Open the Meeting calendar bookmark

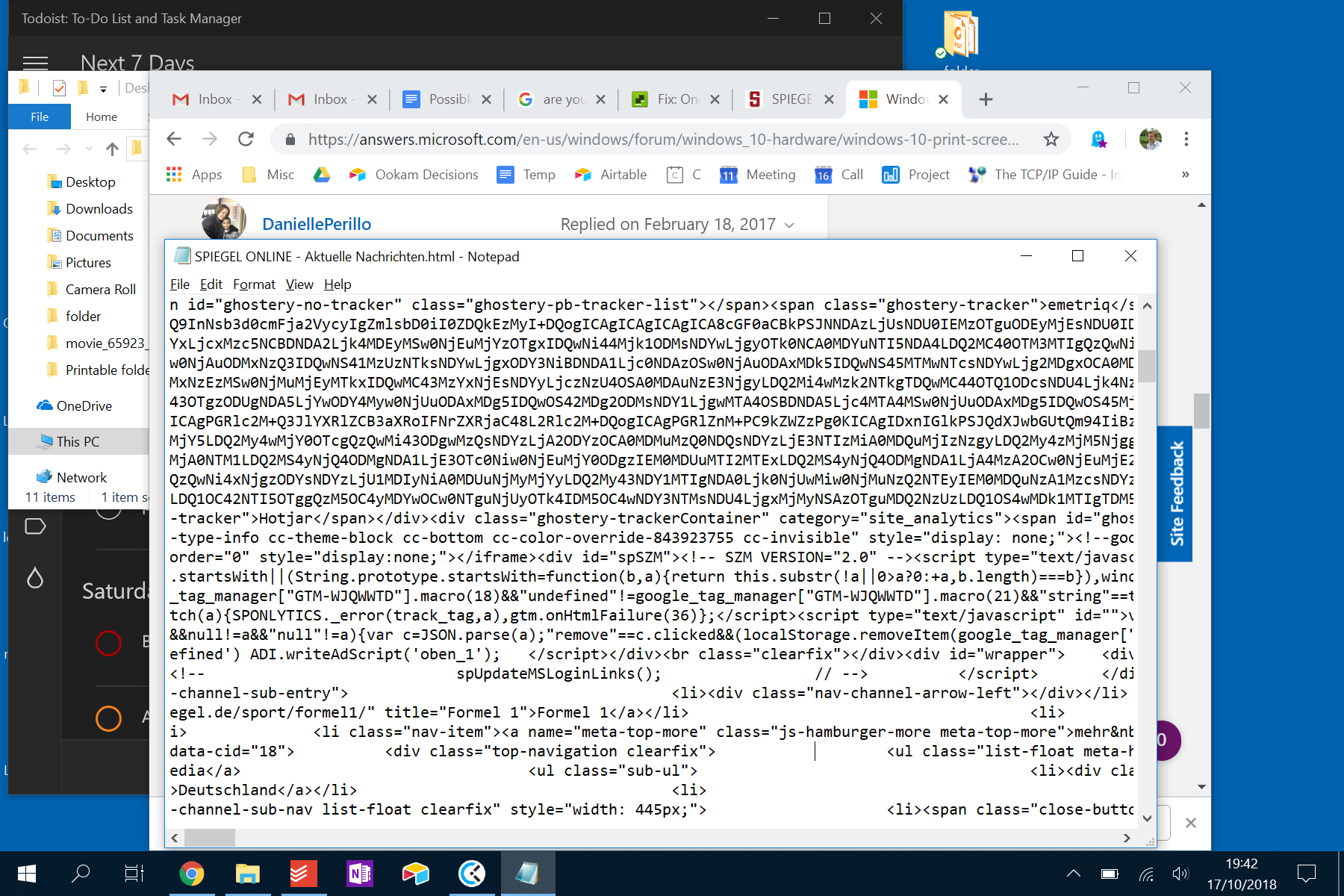[x=758, y=175]
